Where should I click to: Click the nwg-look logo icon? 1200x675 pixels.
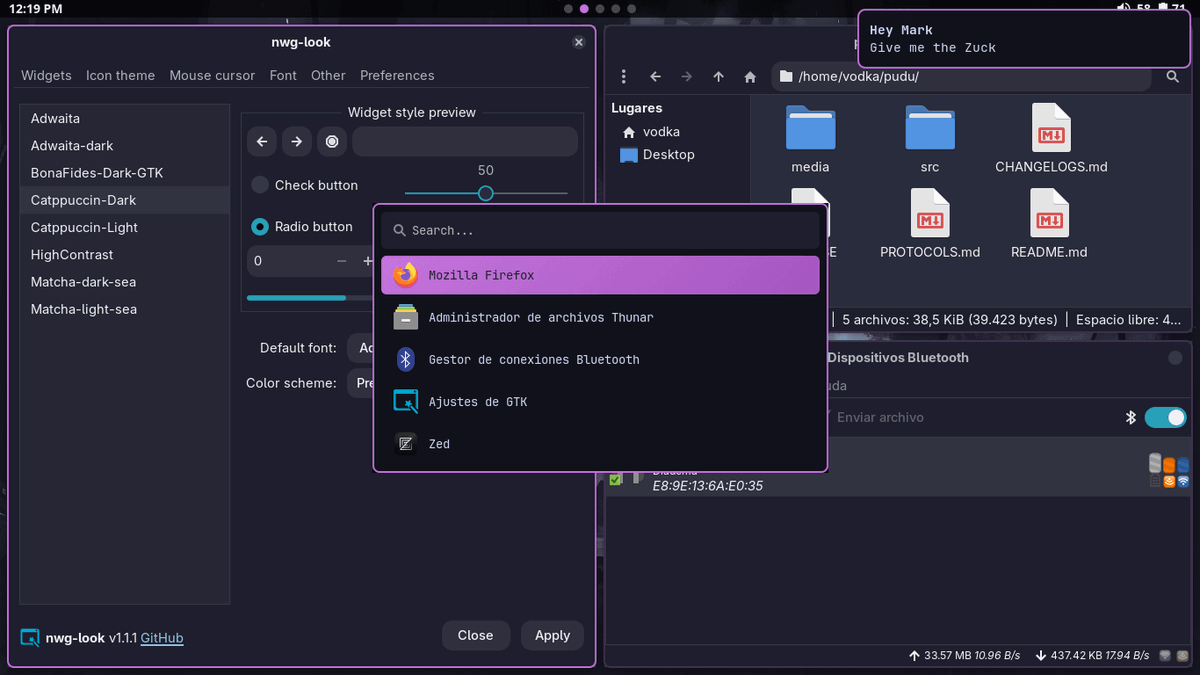pyautogui.click(x=30, y=637)
